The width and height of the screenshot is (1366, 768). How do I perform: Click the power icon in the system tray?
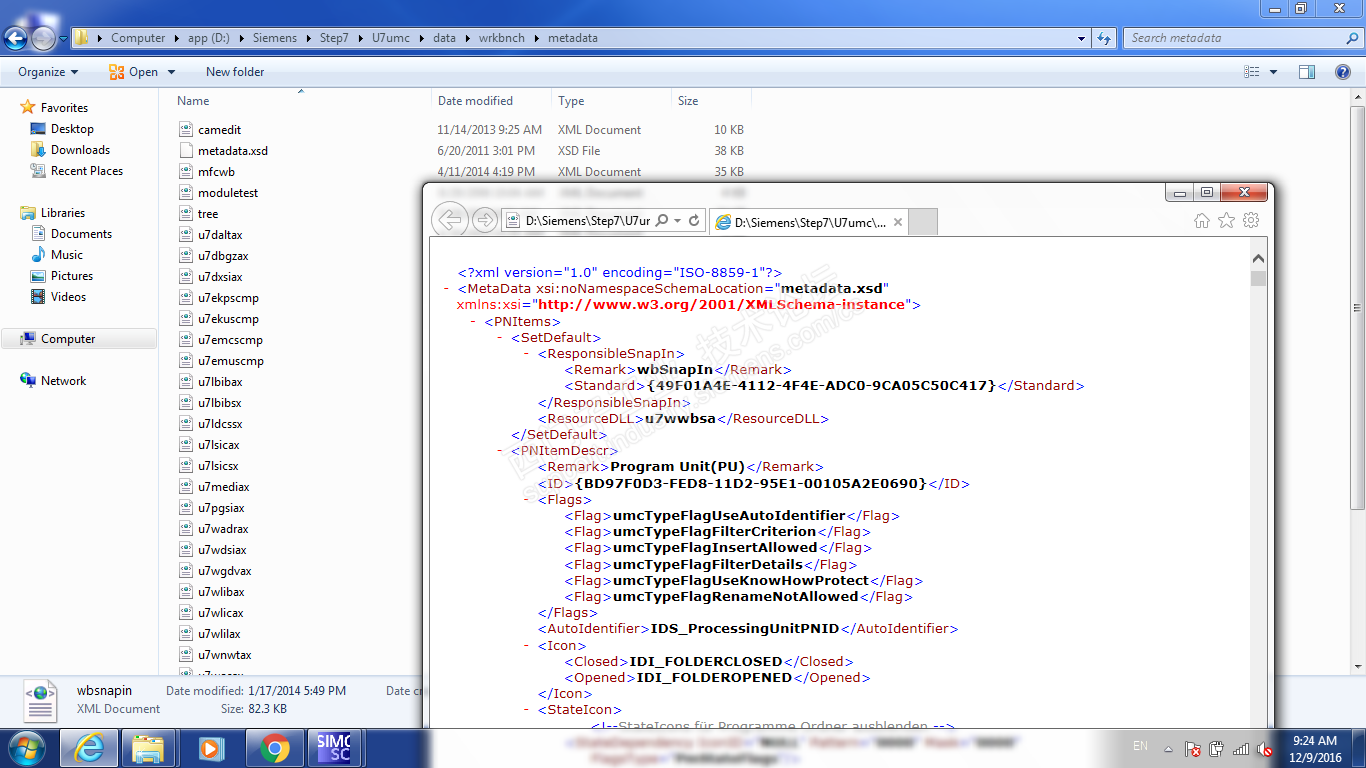[1217, 748]
